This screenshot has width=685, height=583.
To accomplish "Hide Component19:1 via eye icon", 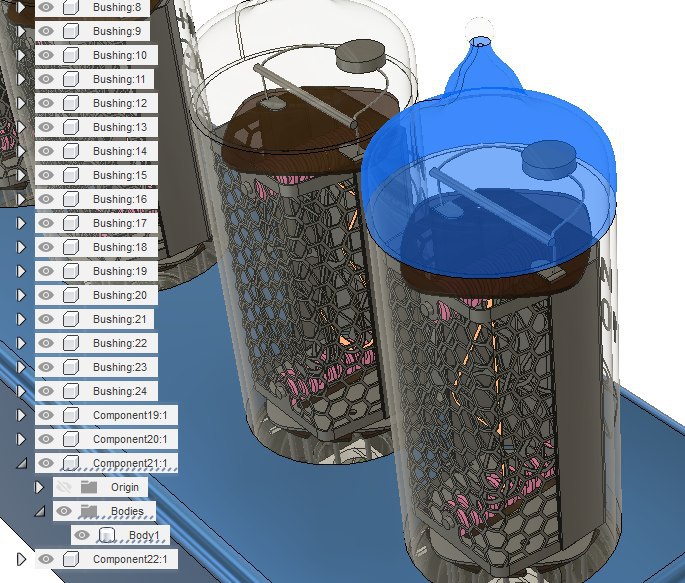I will tap(46, 415).
